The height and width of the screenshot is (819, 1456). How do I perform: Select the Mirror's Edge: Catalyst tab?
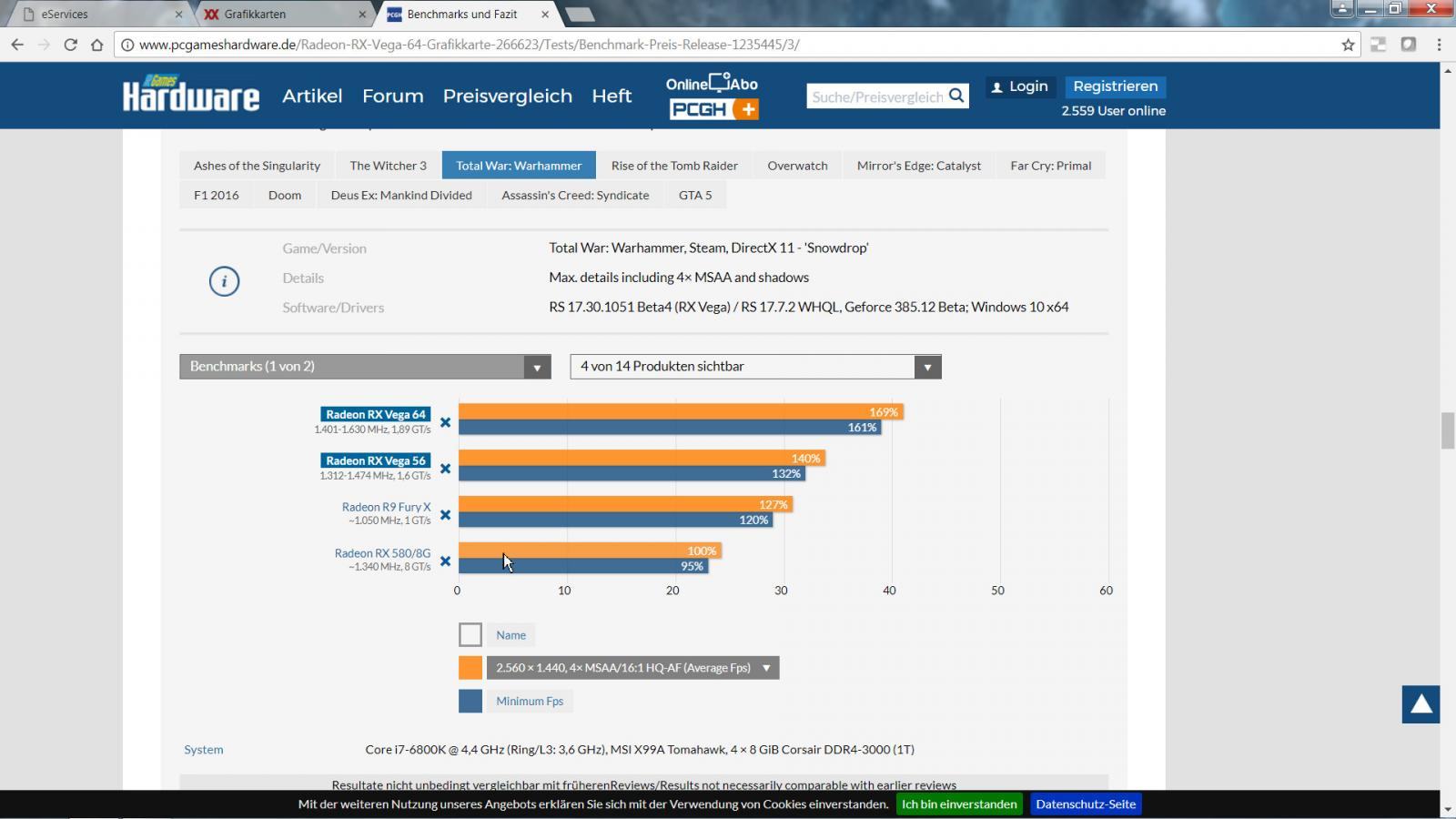pyautogui.click(x=919, y=166)
